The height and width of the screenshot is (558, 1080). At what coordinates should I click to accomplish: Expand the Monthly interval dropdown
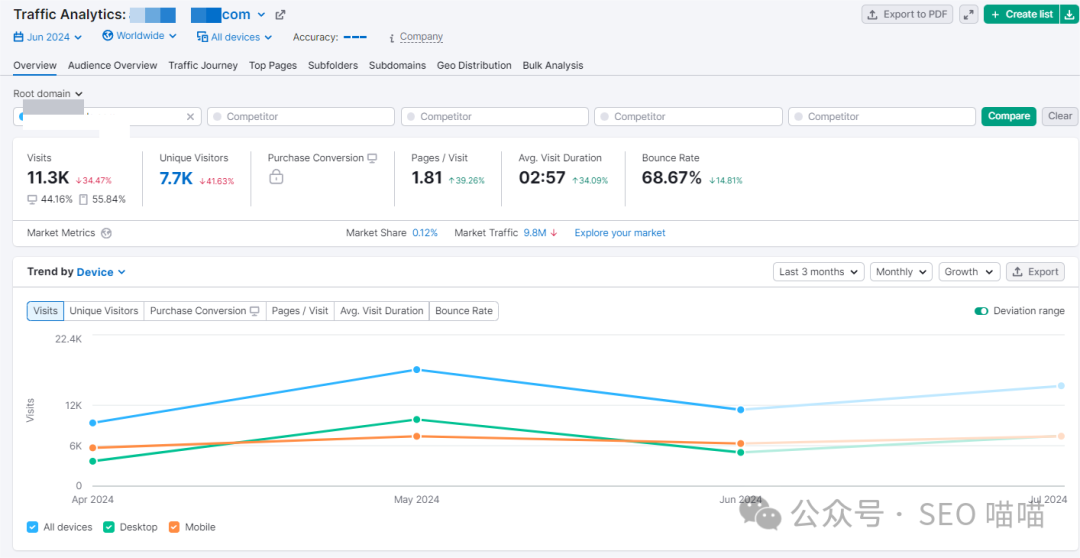[x=900, y=272]
